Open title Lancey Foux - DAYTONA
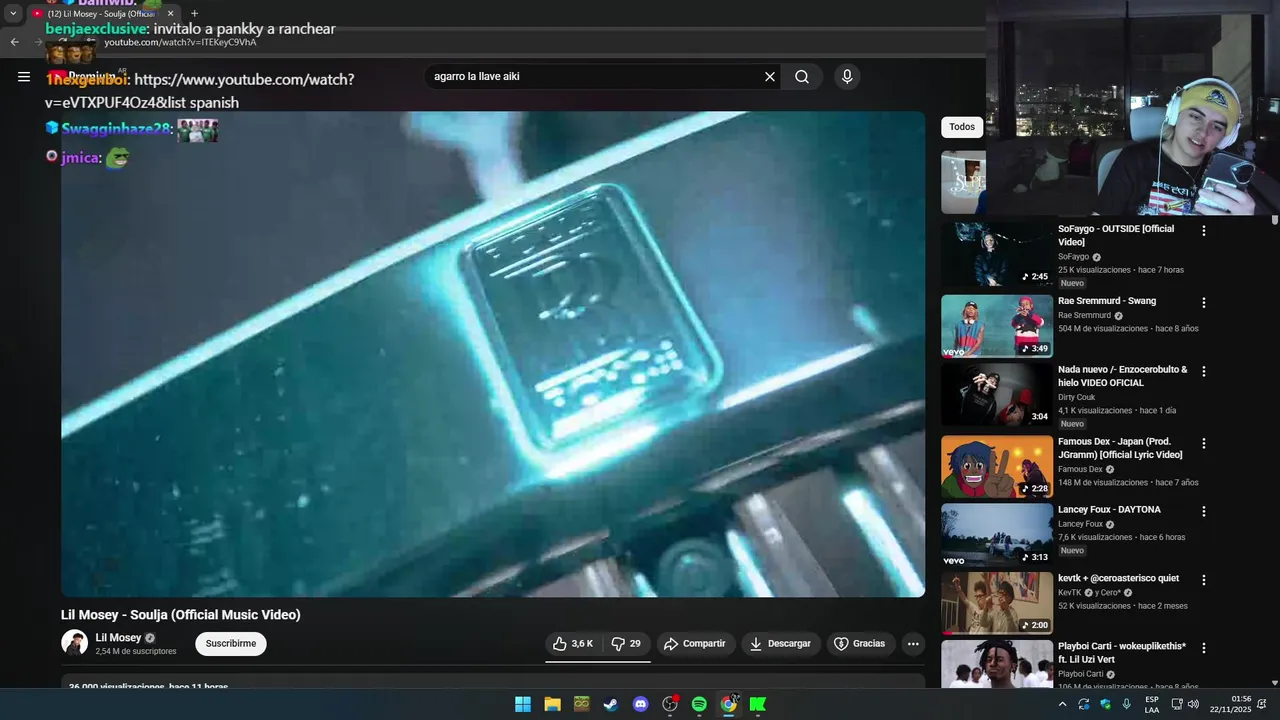The width and height of the screenshot is (1280, 720). click(1109, 510)
